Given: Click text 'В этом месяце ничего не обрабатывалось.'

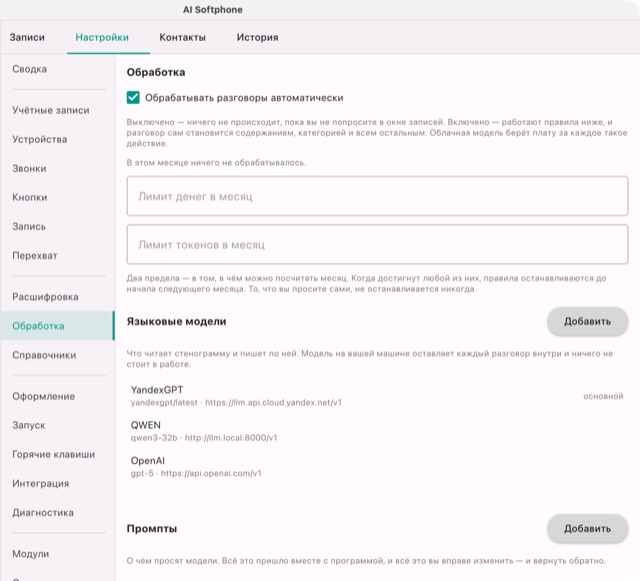Looking at the screenshot, I should (x=216, y=163).
